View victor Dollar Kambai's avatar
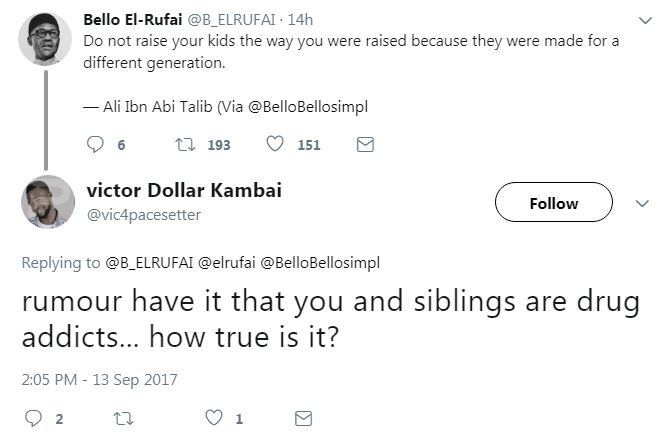The height and width of the screenshot is (444, 657). click(x=47, y=201)
